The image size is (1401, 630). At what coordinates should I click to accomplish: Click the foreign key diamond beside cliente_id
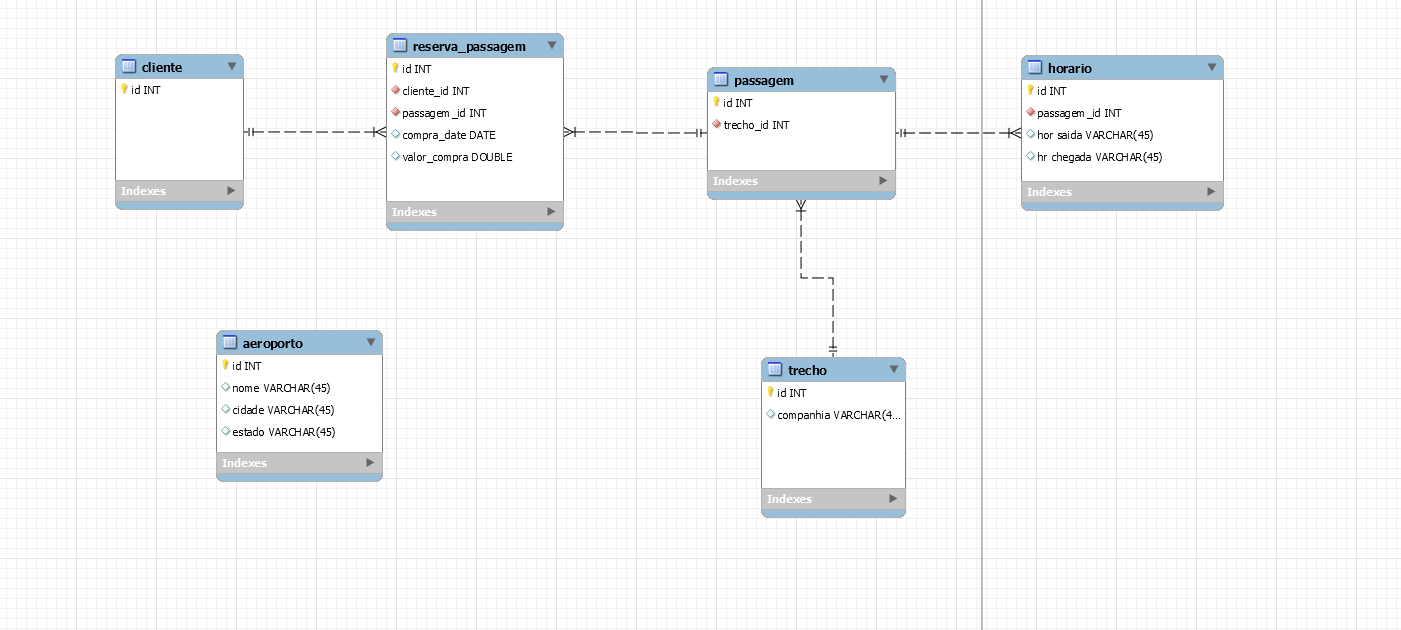[x=396, y=90]
